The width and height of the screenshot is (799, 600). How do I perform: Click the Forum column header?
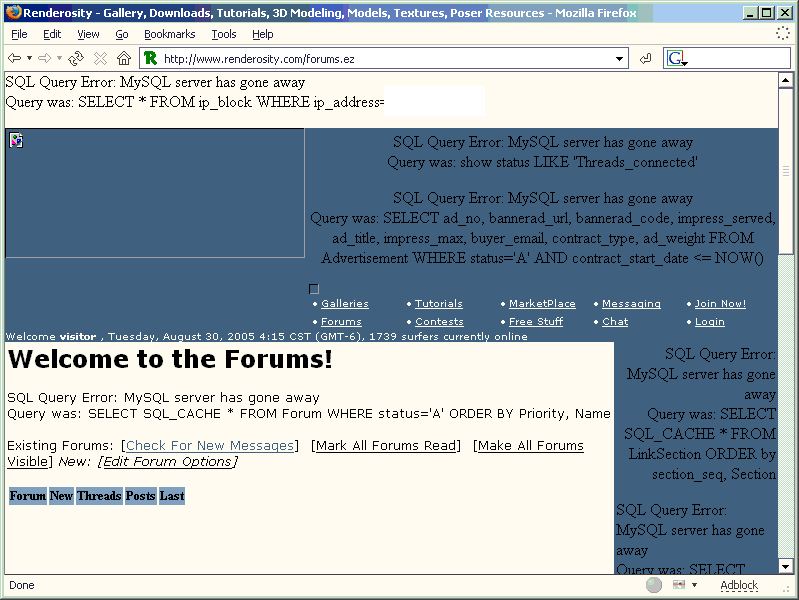[28, 495]
